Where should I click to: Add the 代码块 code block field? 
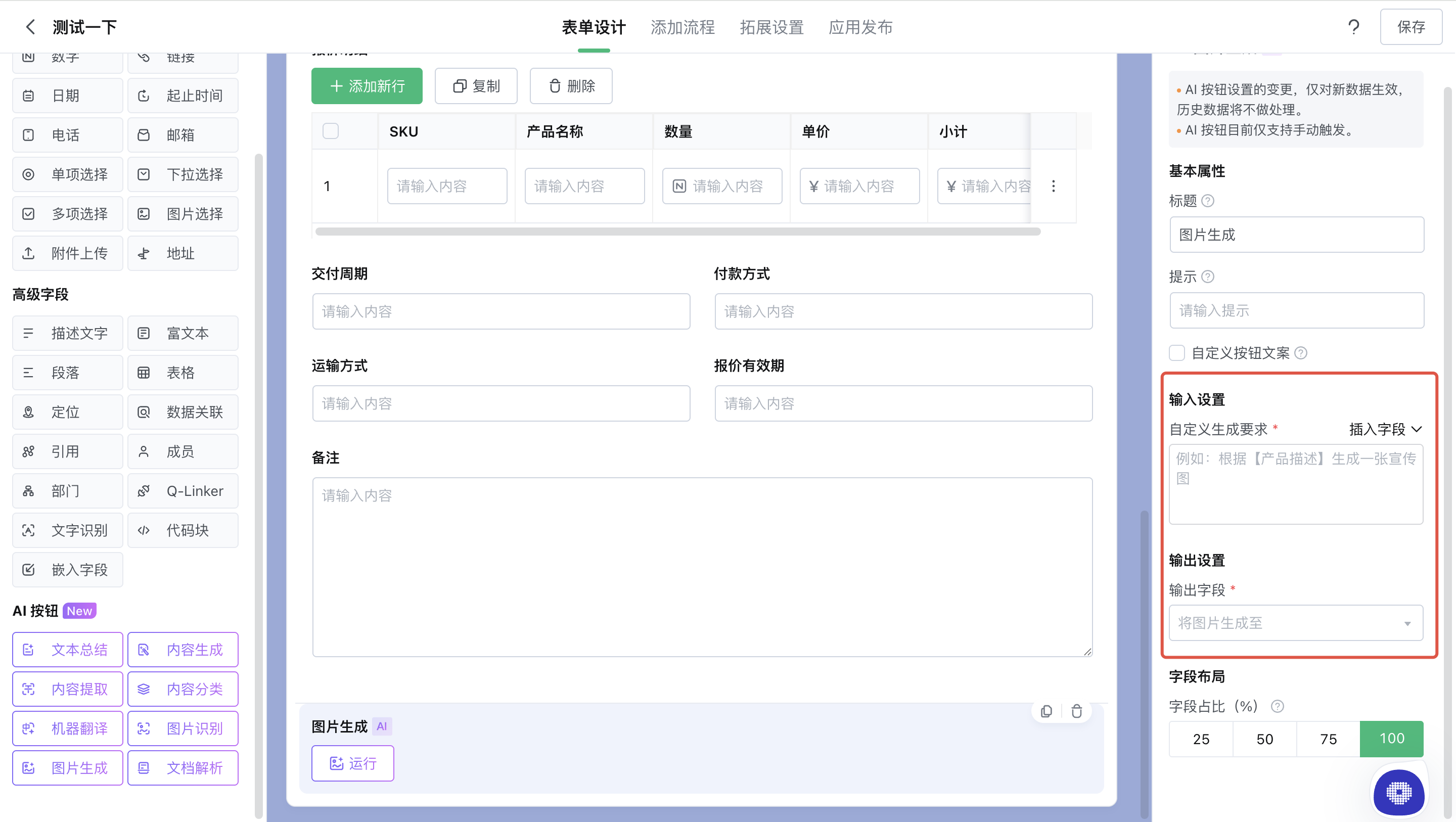183,530
